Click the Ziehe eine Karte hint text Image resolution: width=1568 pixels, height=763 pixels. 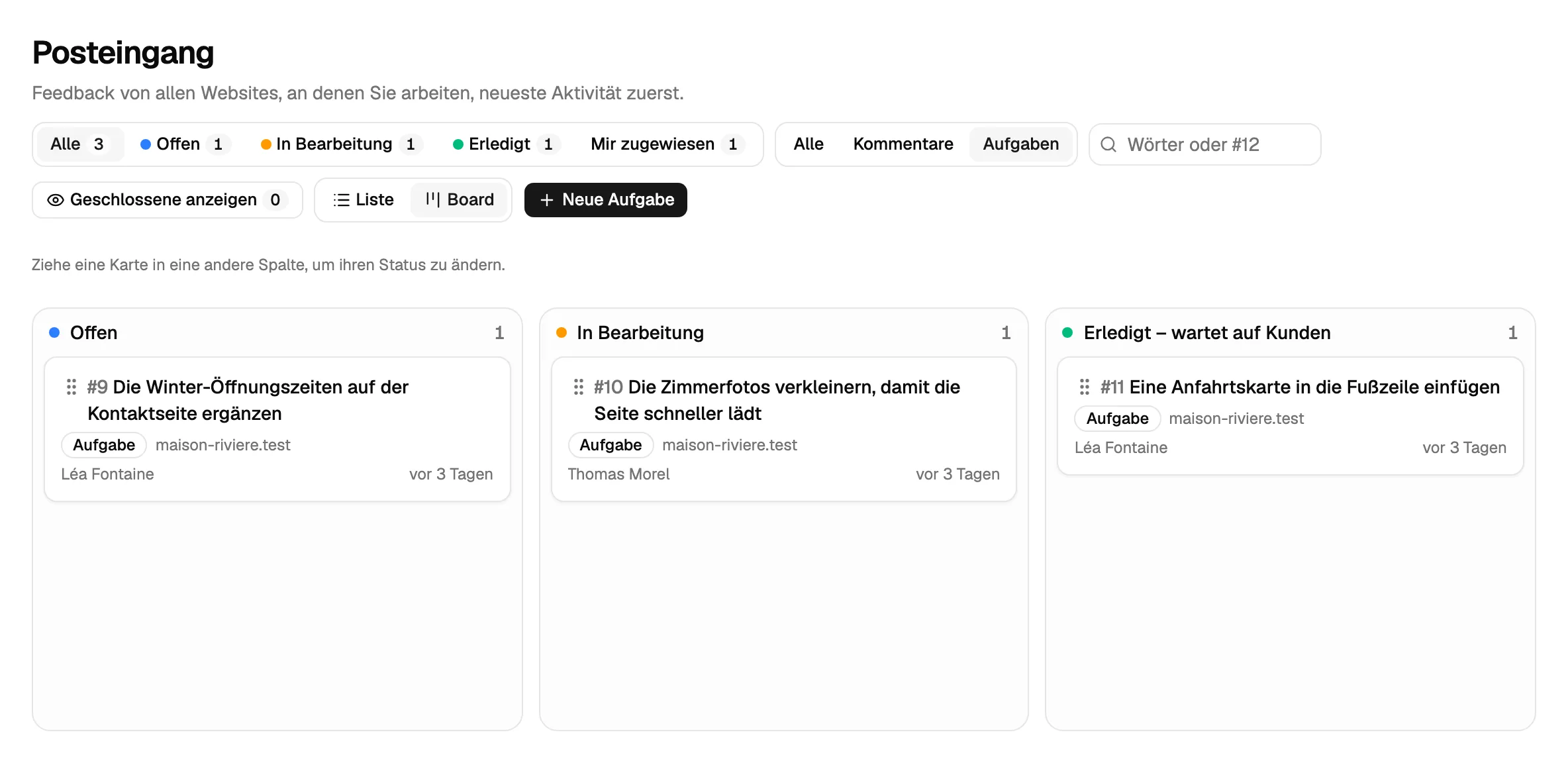coord(268,265)
